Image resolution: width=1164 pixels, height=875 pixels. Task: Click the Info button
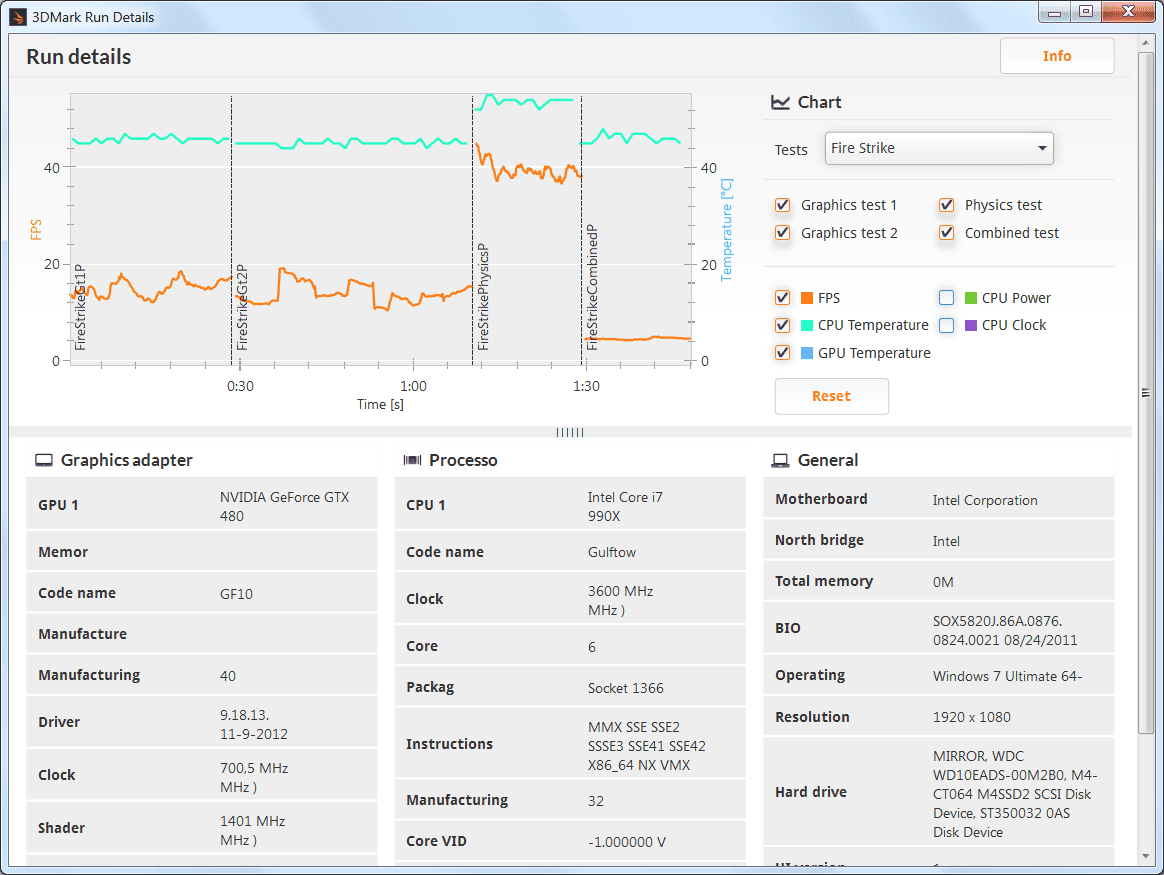coord(1056,56)
